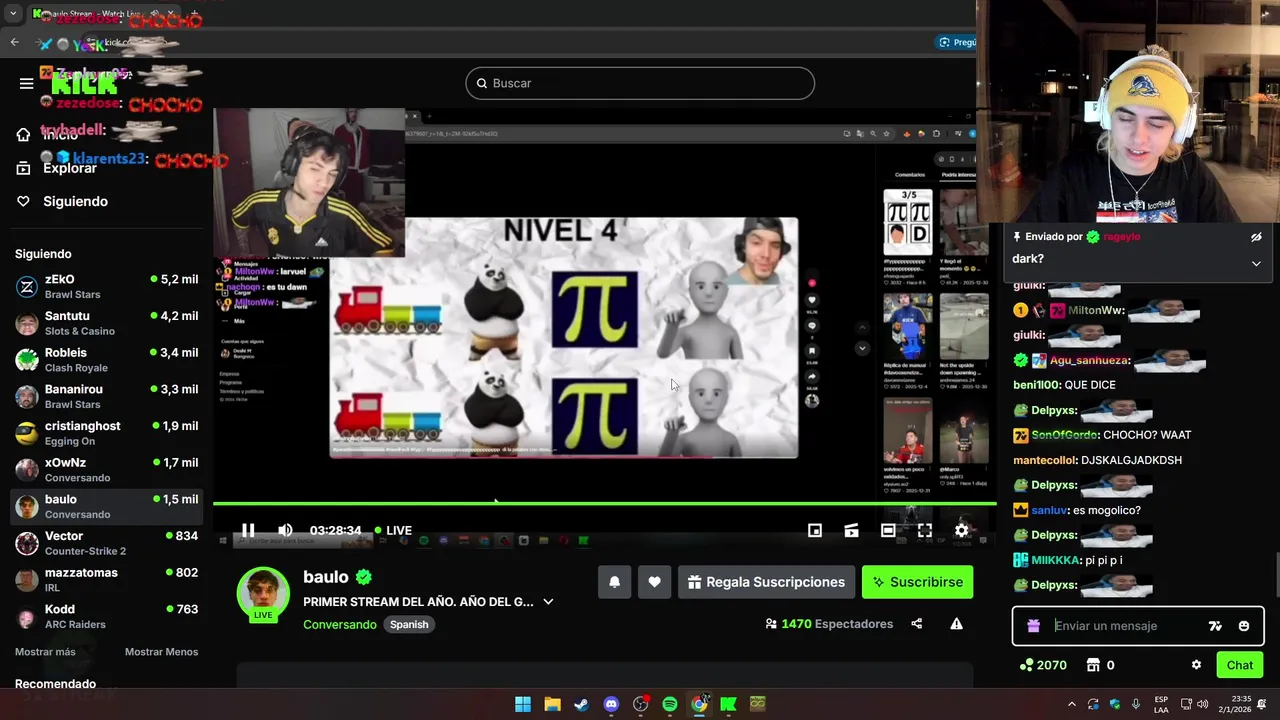1280x720 pixels.
Task: Click the Suscribirse button
Action: point(917,582)
